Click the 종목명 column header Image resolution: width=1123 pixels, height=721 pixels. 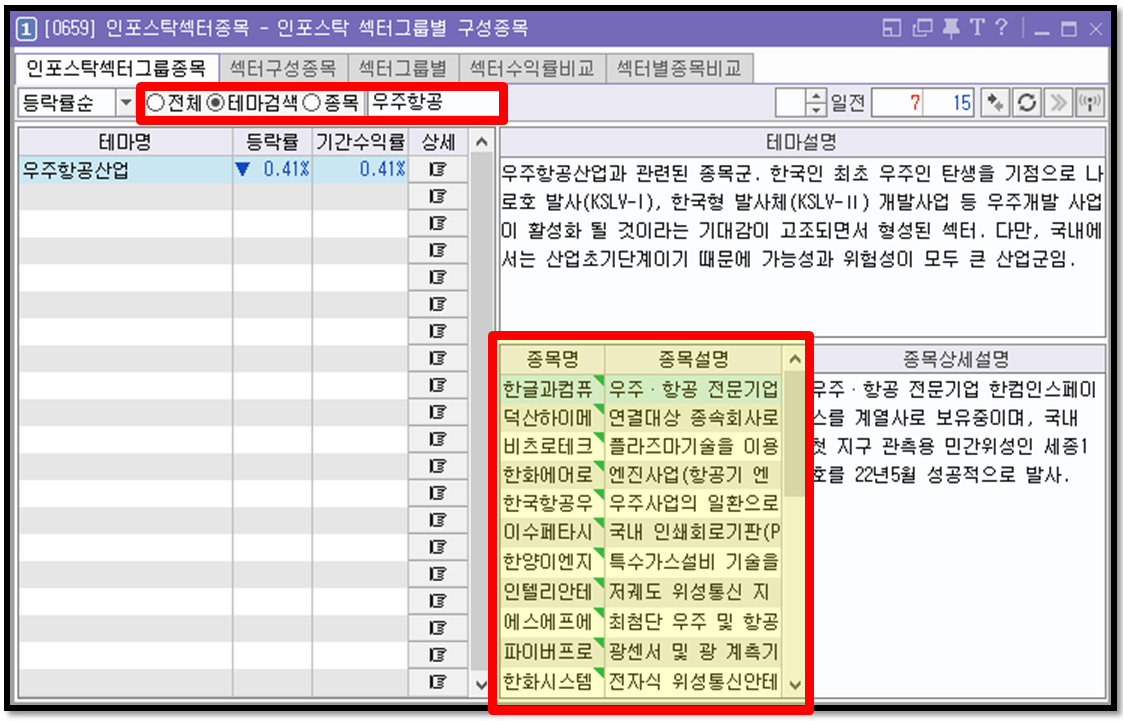[552, 359]
